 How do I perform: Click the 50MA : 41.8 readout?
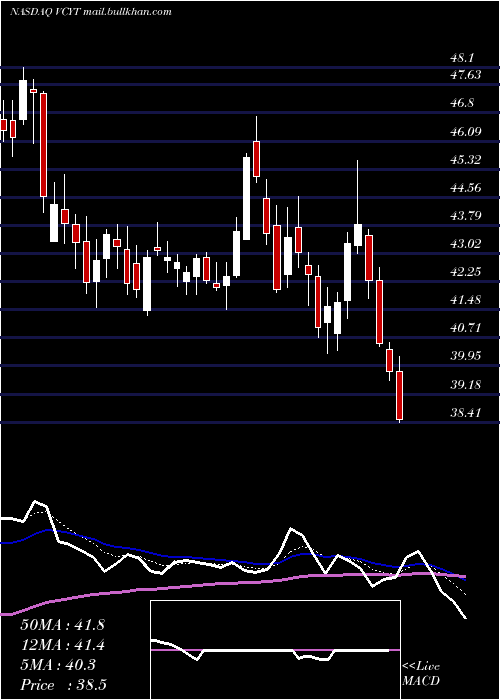[62, 625]
